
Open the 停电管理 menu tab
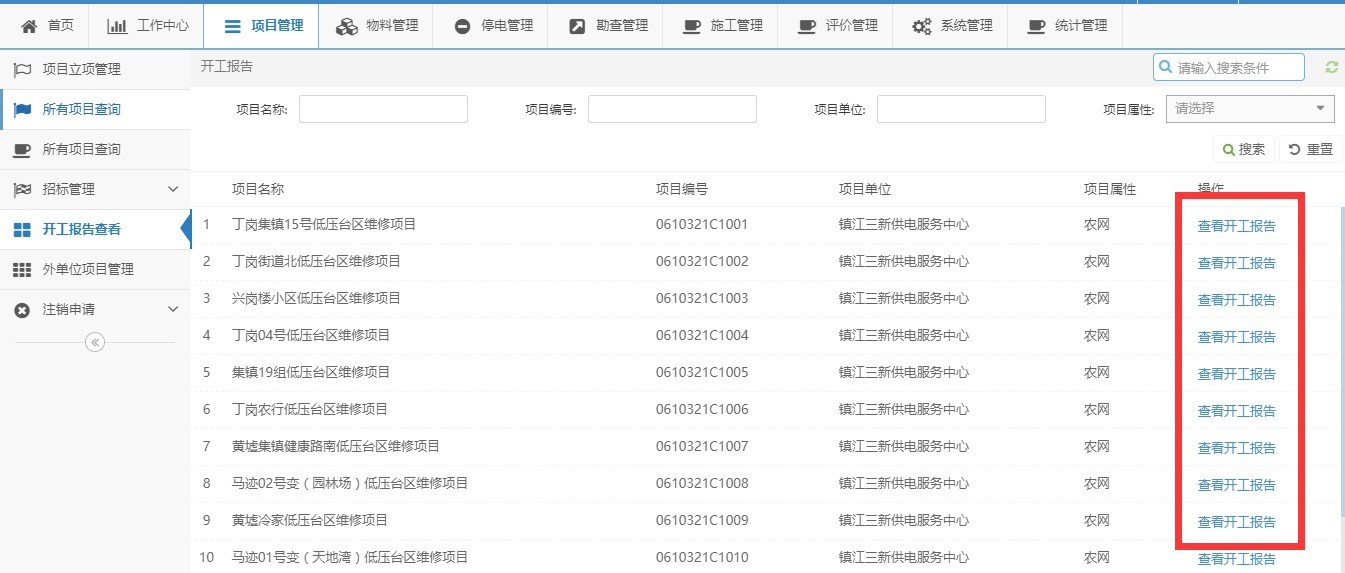pyautogui.click(x=493, y=26)
